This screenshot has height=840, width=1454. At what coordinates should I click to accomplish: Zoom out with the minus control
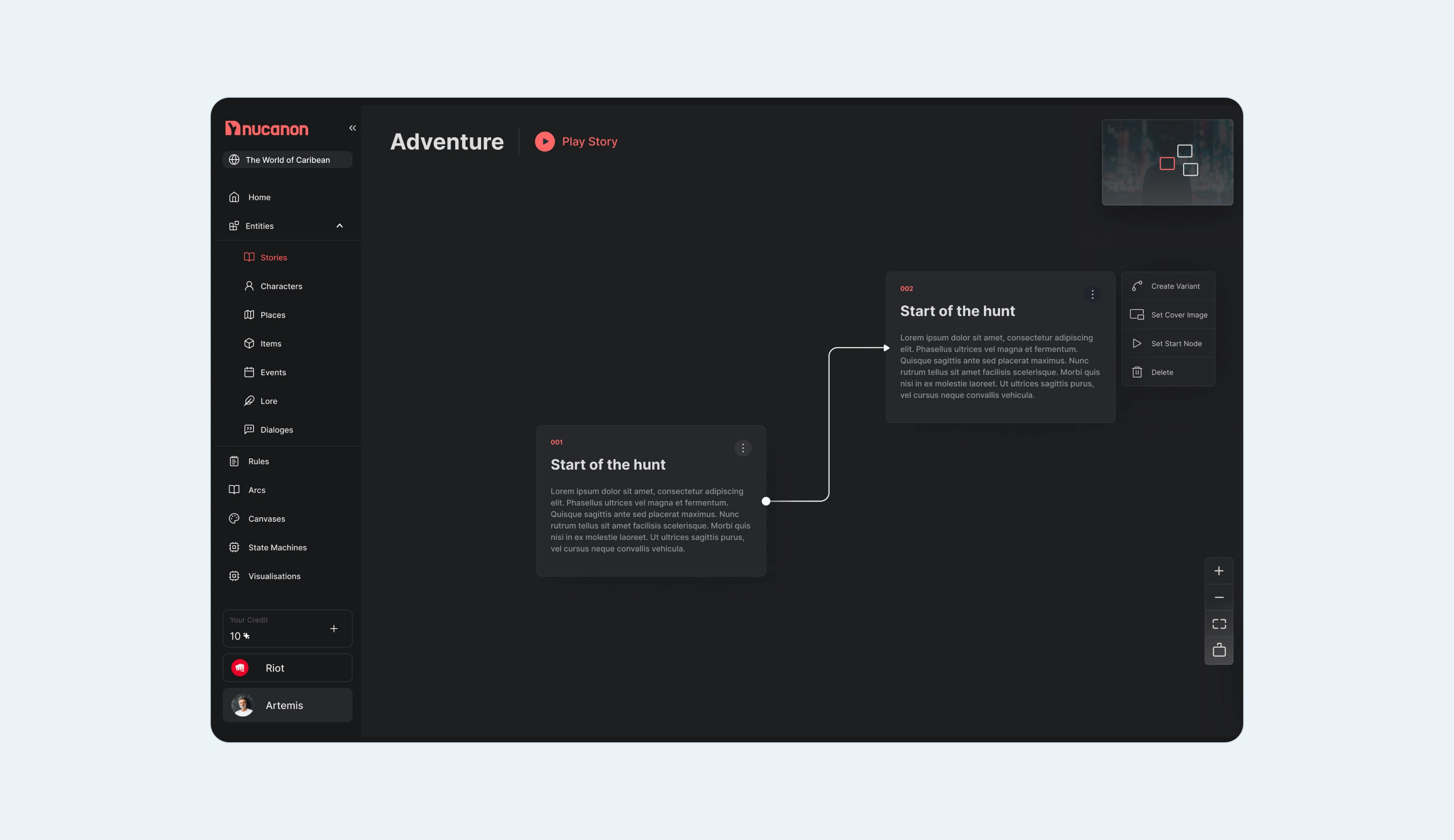1219,598
